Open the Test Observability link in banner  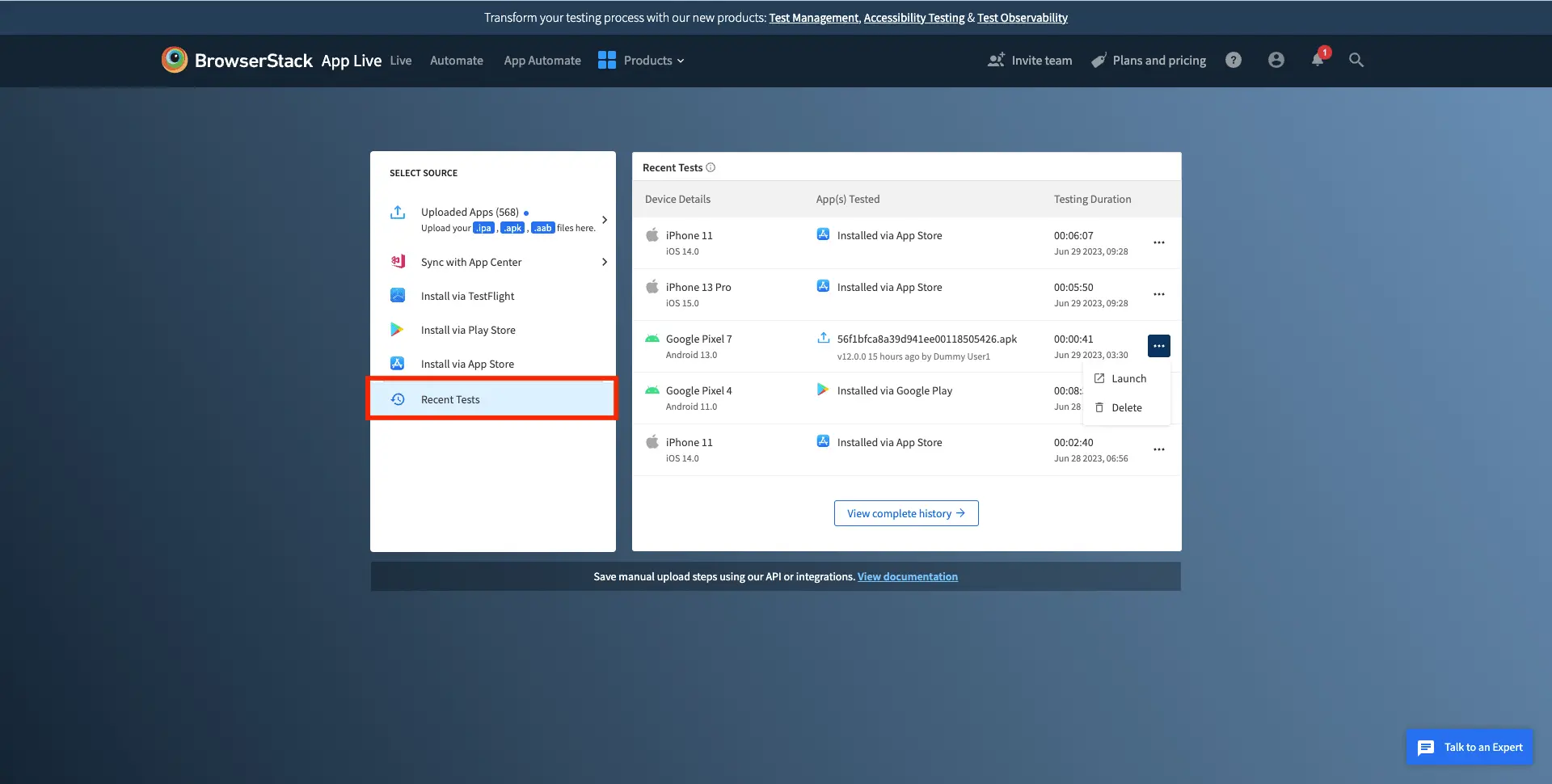click(1022, 18)
